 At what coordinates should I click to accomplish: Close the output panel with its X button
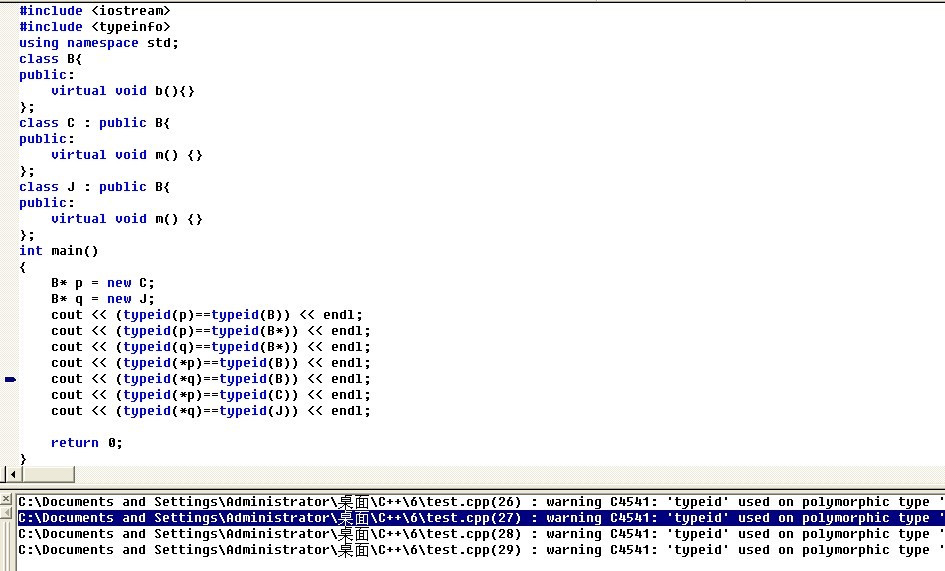pyautogui.click(x=6, y=499)
